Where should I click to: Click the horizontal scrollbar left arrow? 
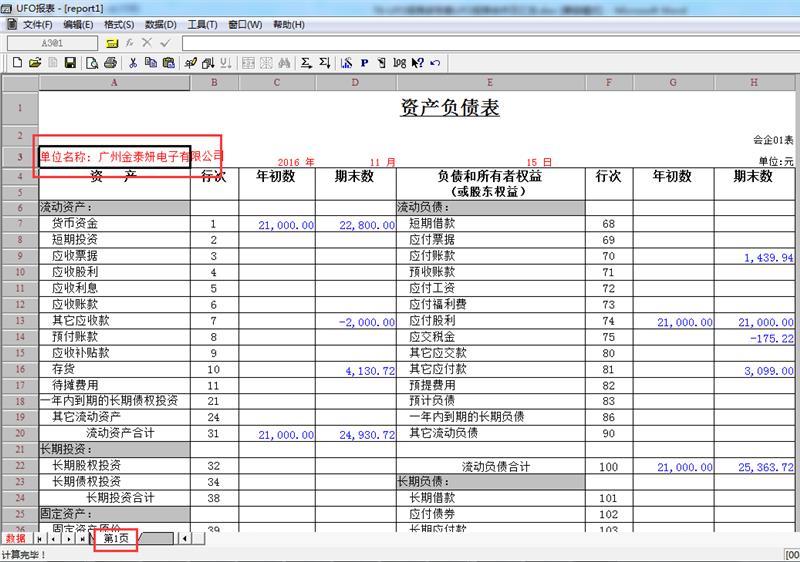(185, 539)
